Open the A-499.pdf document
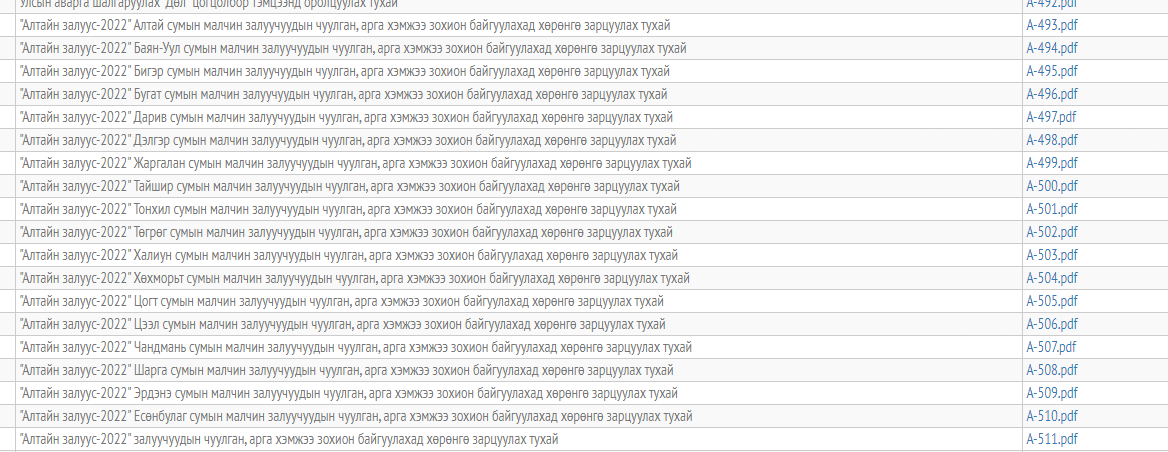1168x452 pixels. coord(1052,163)
